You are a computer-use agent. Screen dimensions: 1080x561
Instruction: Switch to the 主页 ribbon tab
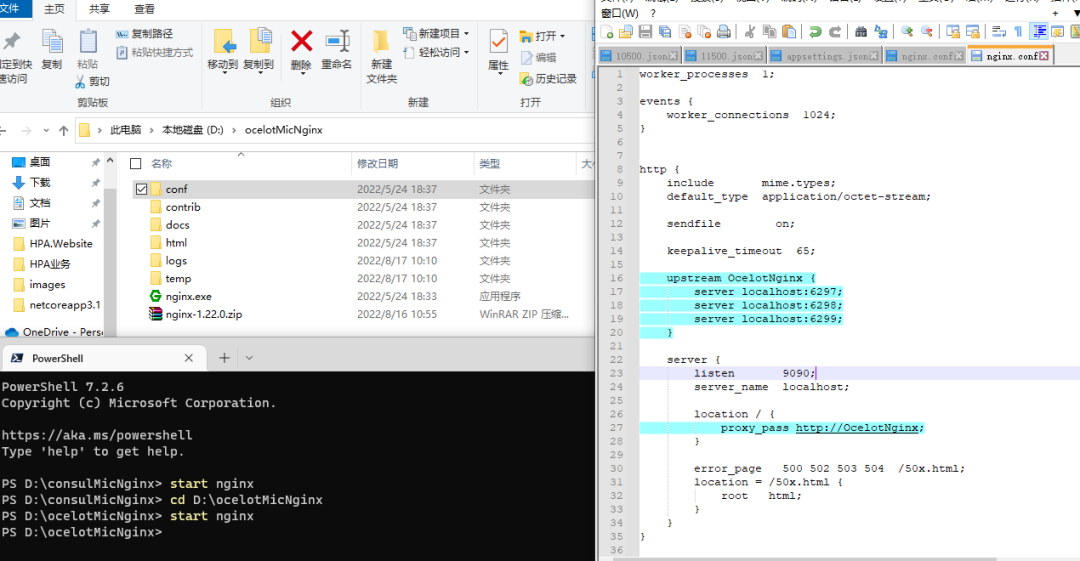(54, 9)
